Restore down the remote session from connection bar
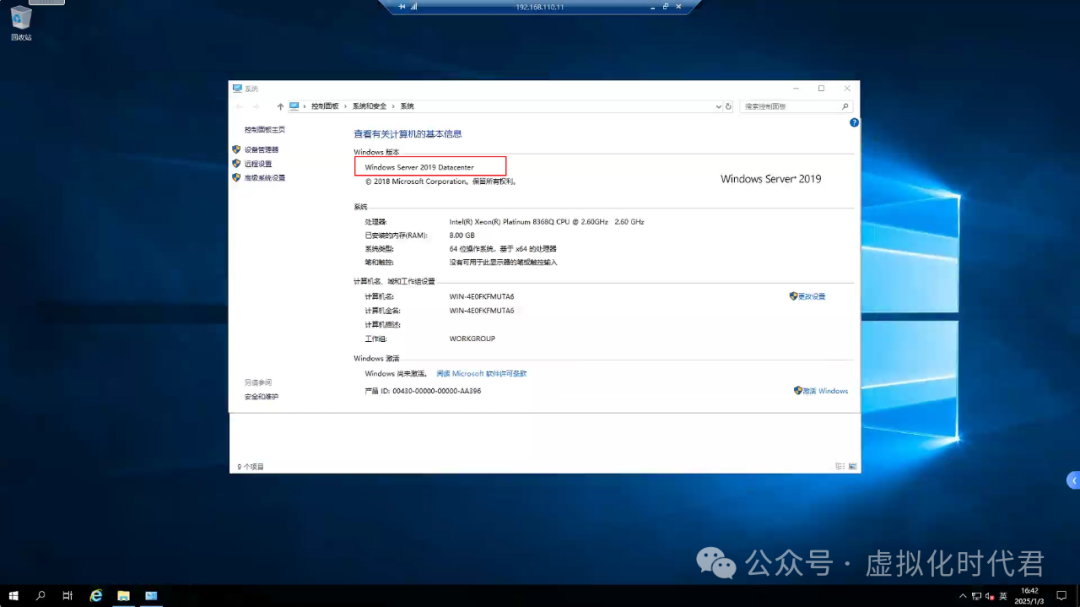Image resolution: width=1080 pixels, height=607 pixels. click(x=665, y=7)
